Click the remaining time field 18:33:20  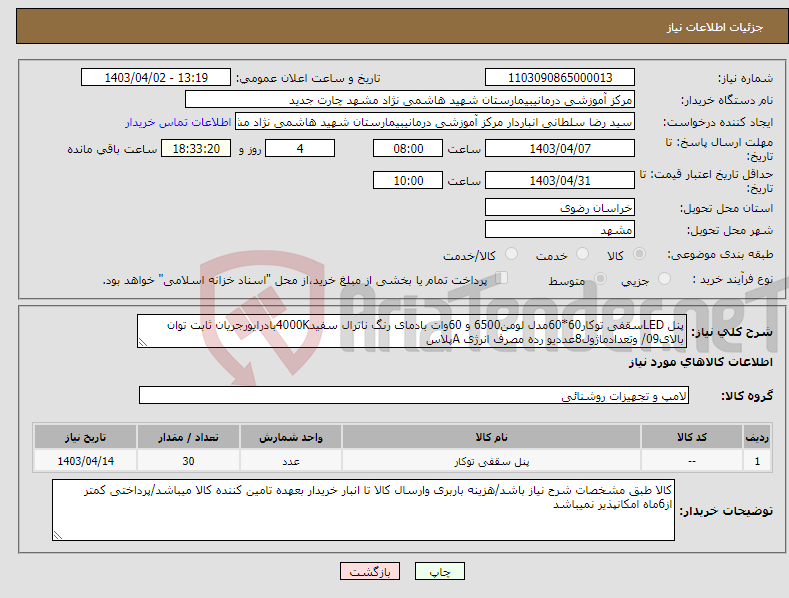coord(196,148)
